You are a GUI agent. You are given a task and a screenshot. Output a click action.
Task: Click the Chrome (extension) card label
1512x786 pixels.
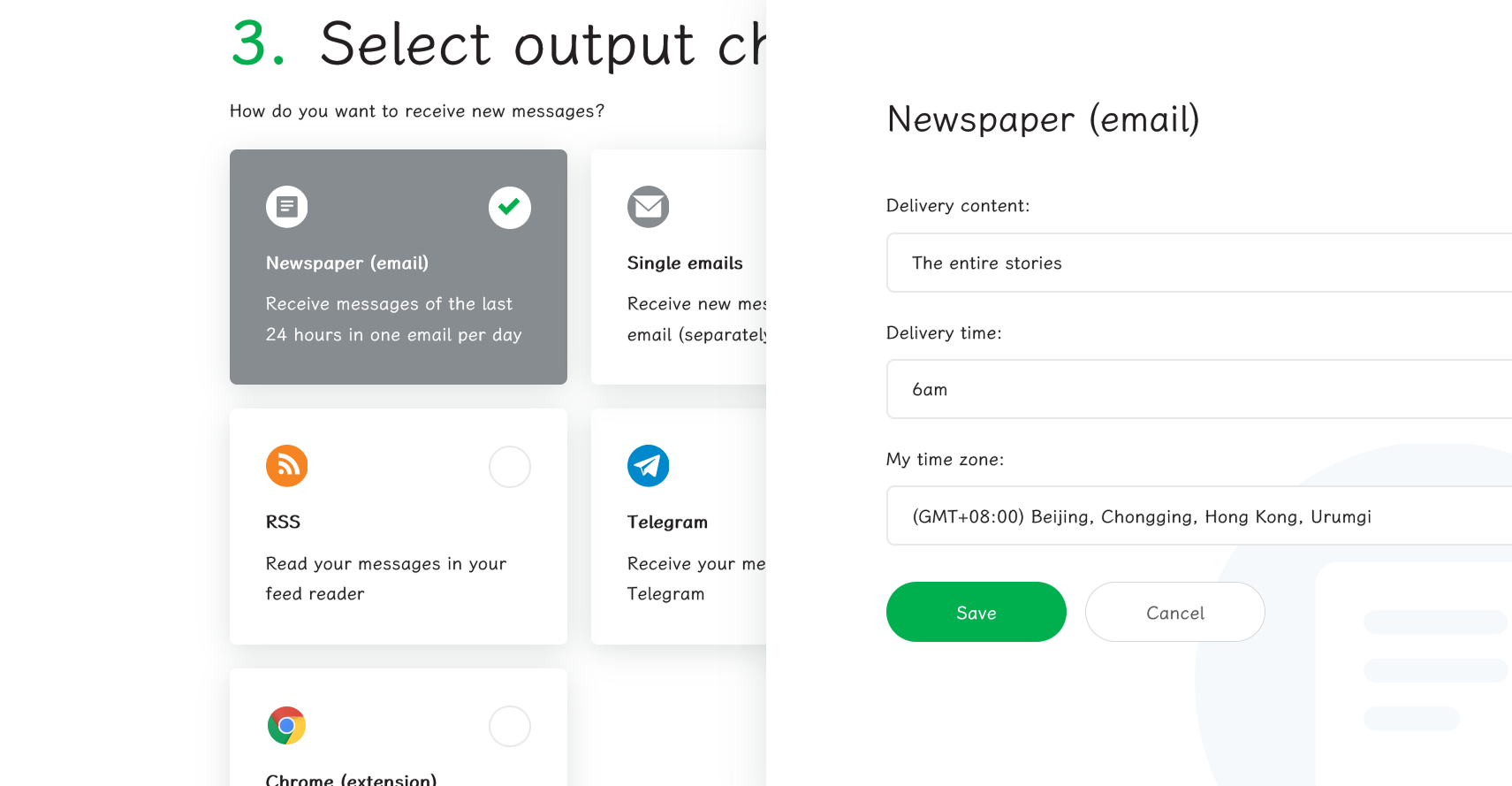tap(351, 779)
